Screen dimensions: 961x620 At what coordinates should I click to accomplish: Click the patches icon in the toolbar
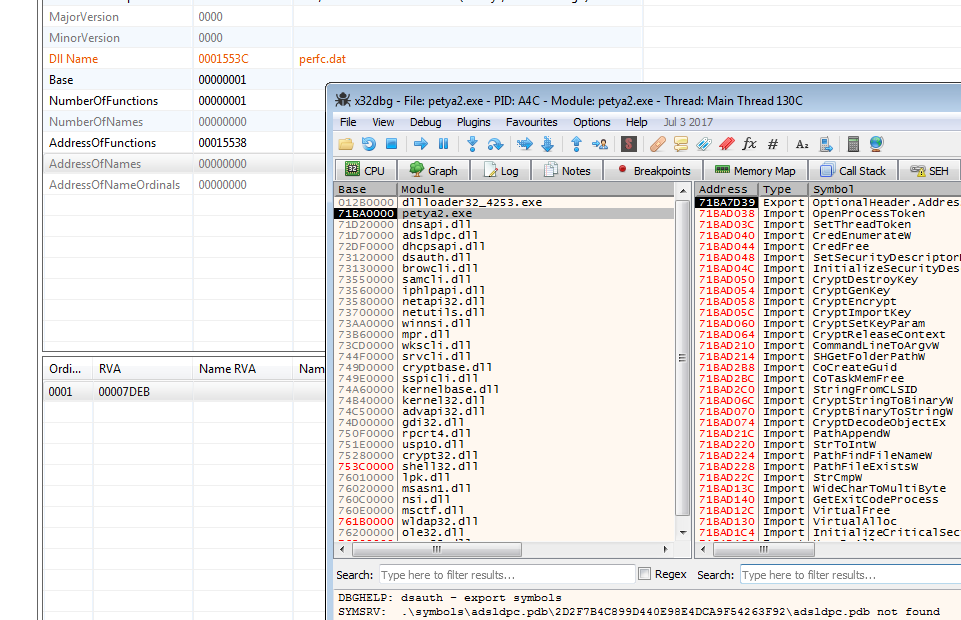657,144
